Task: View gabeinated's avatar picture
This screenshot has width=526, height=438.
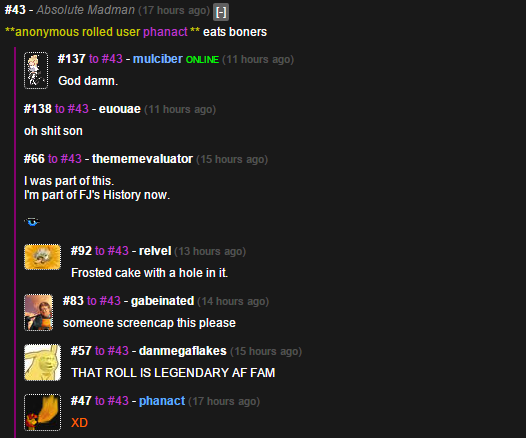Action: (x=39, y=313)
